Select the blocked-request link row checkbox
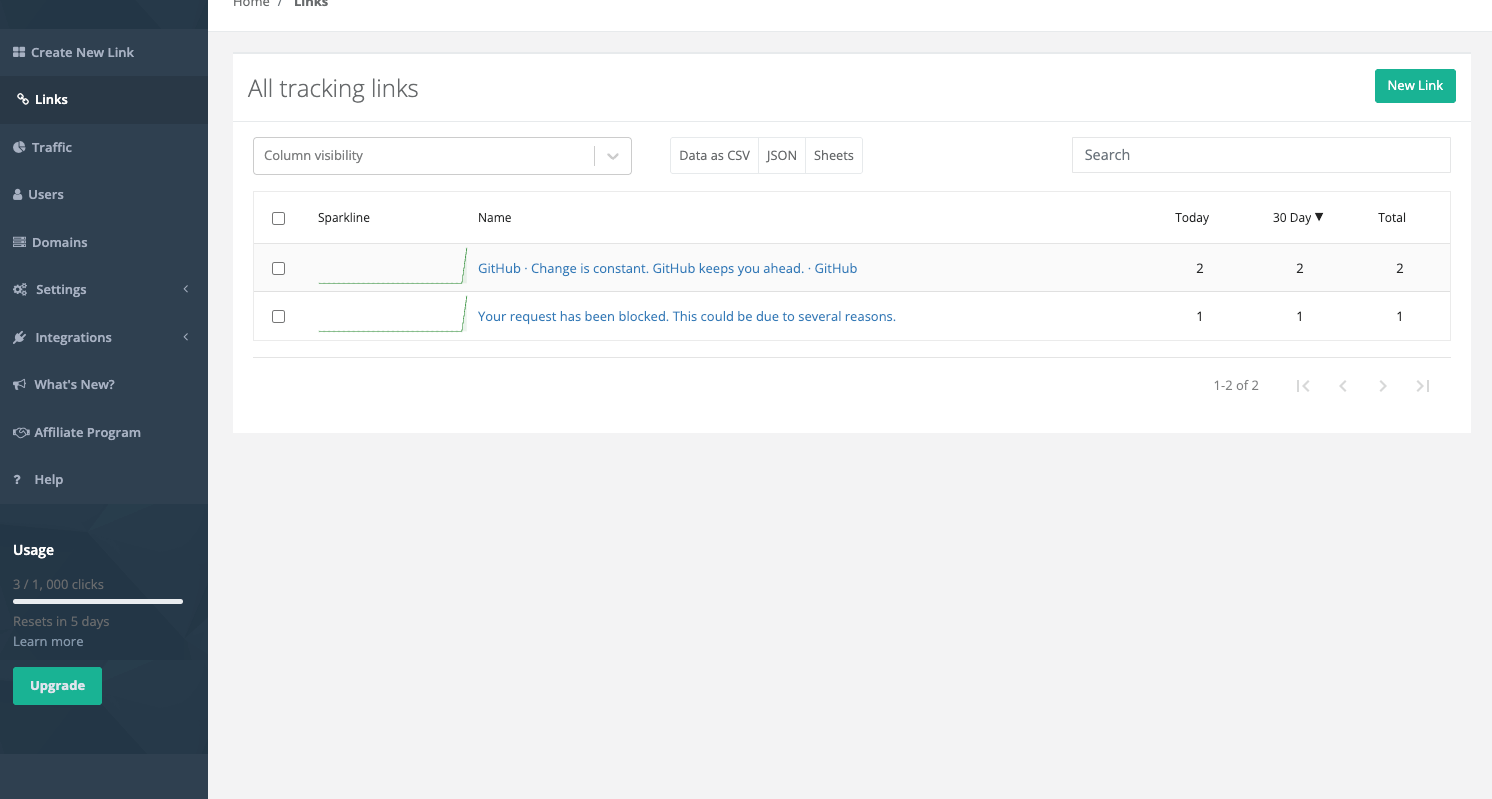The height and width of the screenshot is (799, 1492). click(x=278, y=316)
